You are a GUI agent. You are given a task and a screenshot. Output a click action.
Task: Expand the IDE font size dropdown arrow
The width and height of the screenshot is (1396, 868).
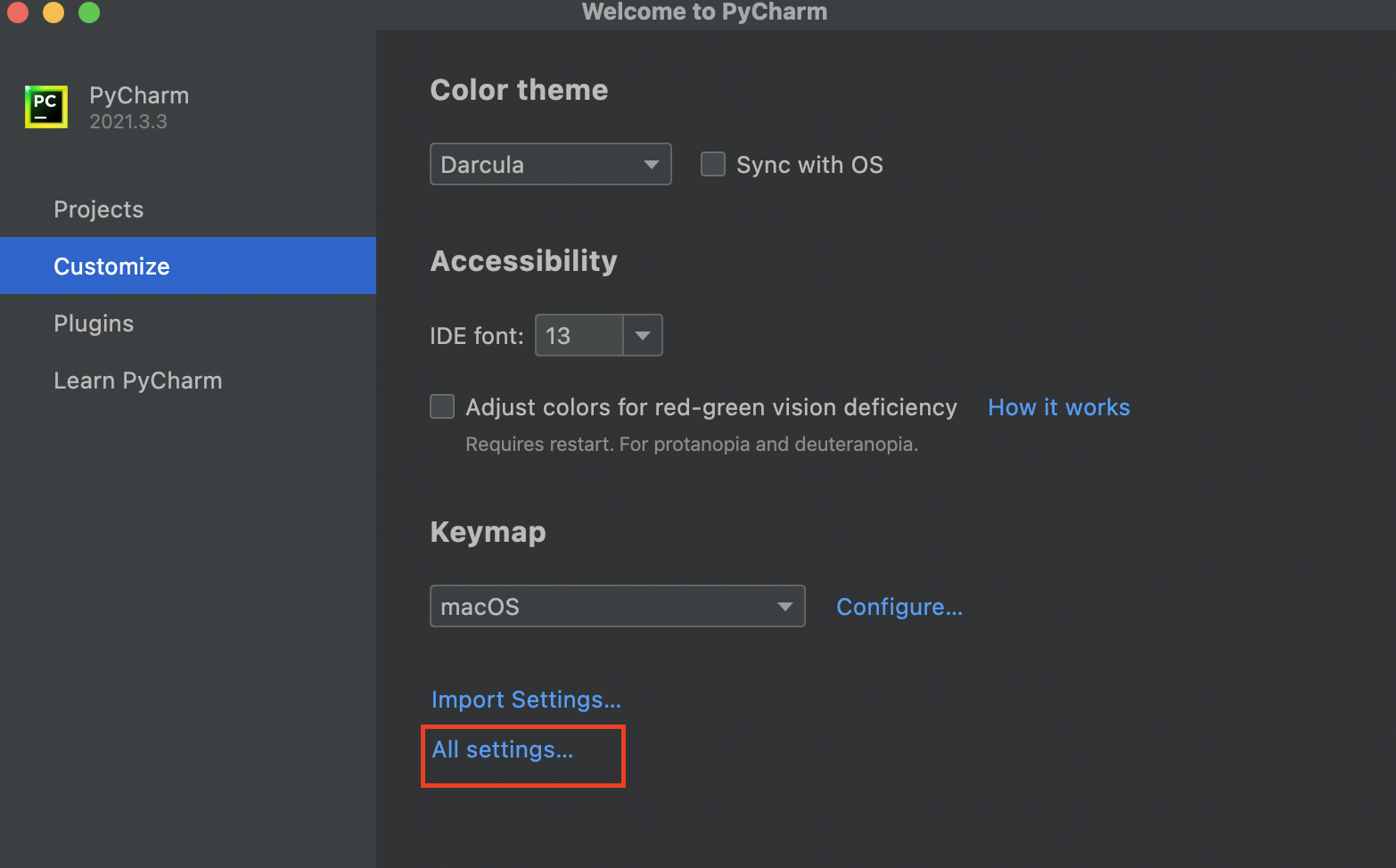[x=643, y=335]
